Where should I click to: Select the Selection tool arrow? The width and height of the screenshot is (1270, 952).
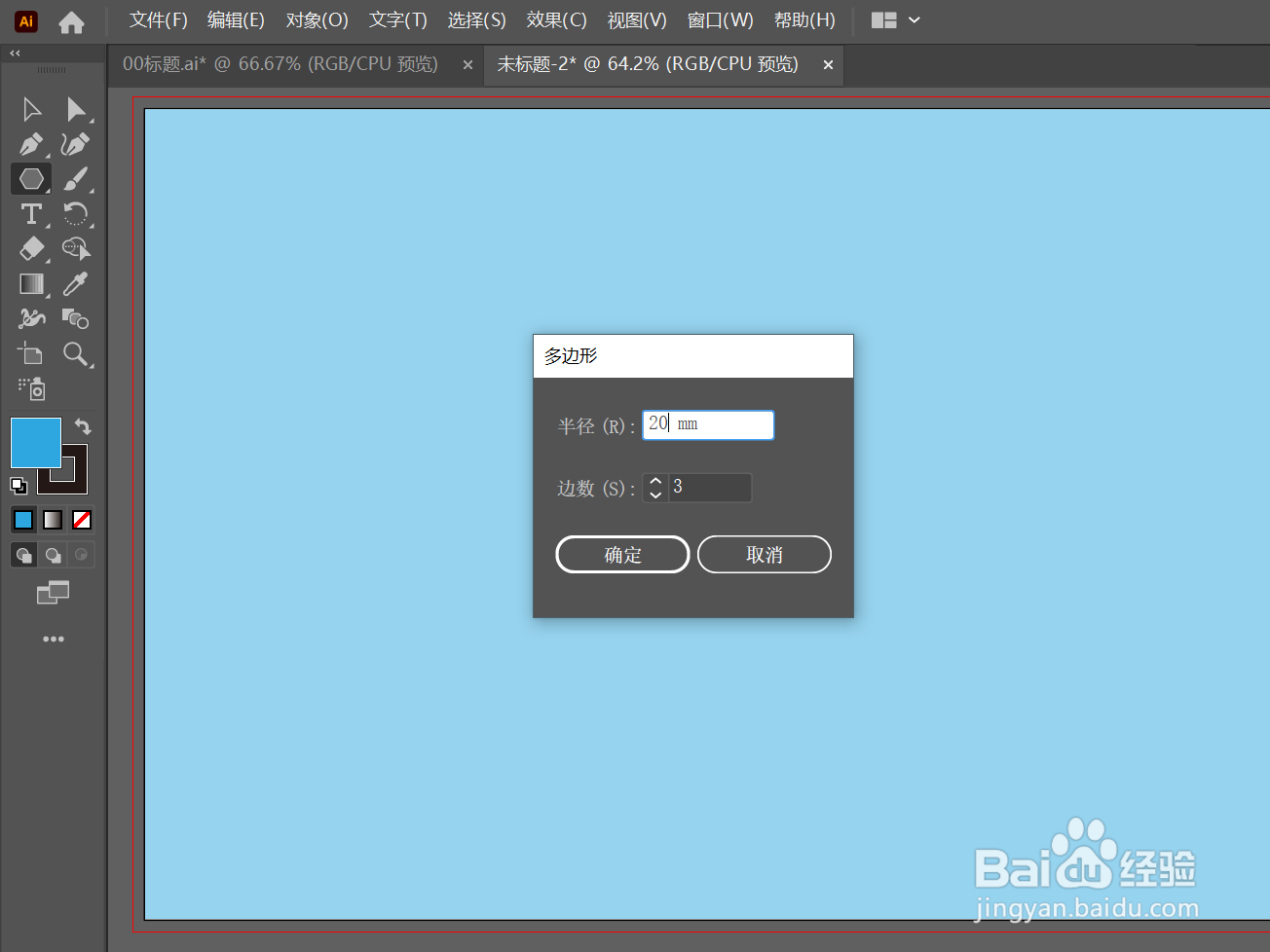(31, 109)
